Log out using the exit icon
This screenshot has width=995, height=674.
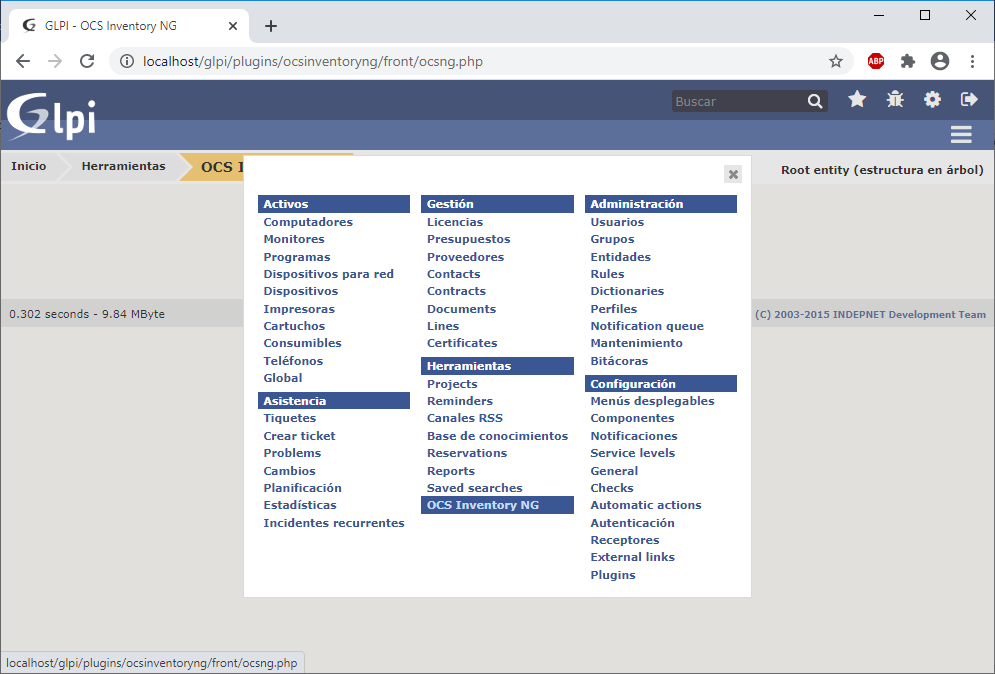(x=969, y=99)
